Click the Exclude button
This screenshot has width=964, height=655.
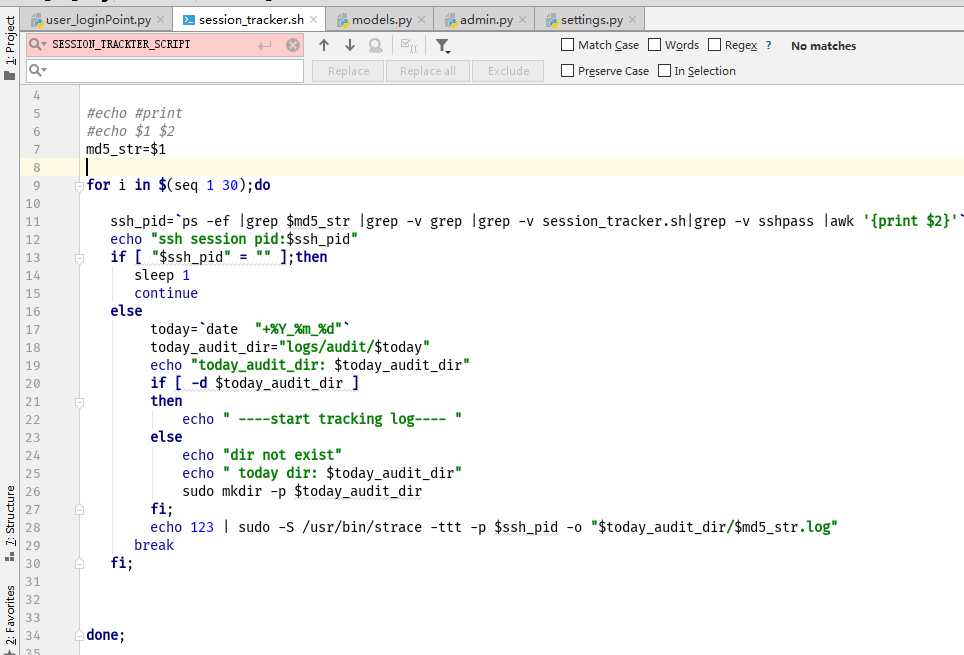click(508, 71)
